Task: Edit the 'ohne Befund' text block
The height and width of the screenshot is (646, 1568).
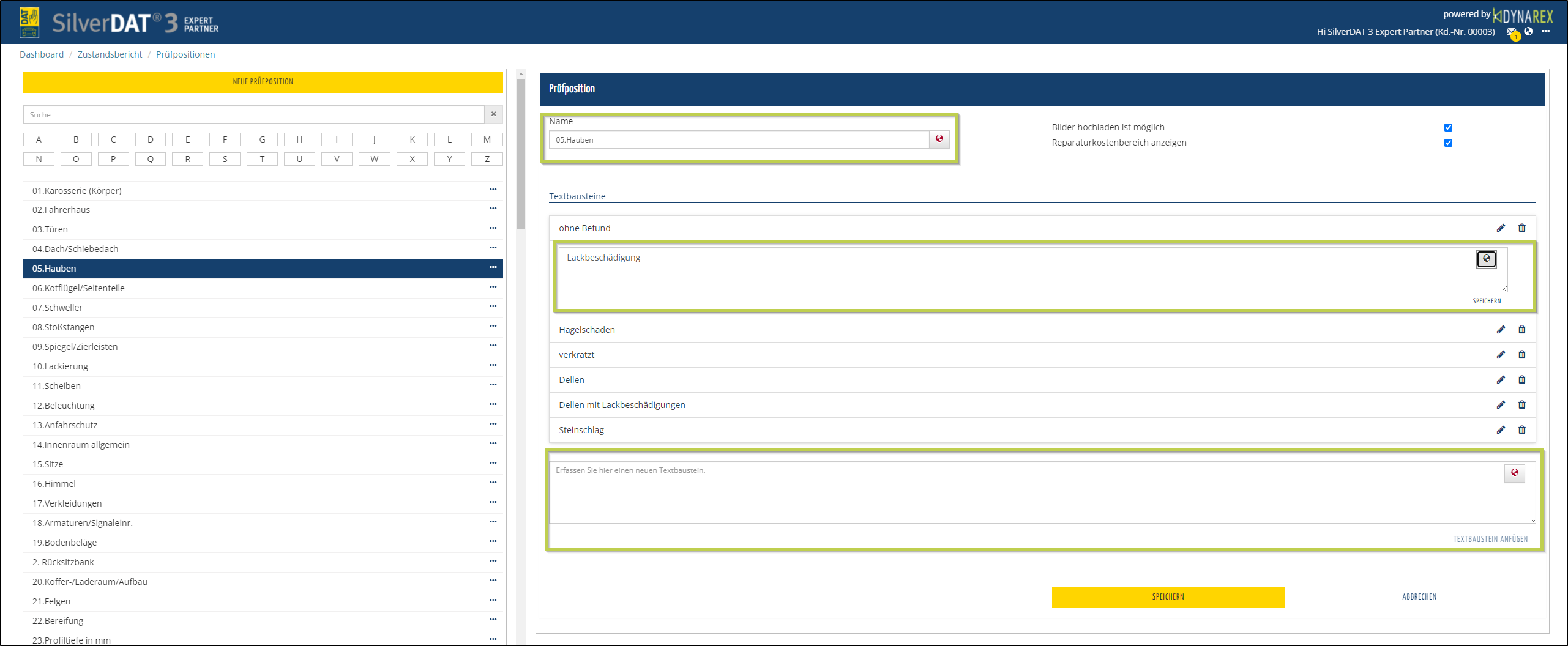Action: (1501, 228)
